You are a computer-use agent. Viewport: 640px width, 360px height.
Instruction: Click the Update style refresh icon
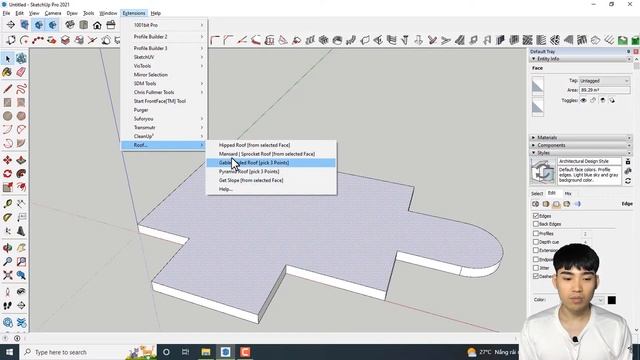(x=628, y=180)
